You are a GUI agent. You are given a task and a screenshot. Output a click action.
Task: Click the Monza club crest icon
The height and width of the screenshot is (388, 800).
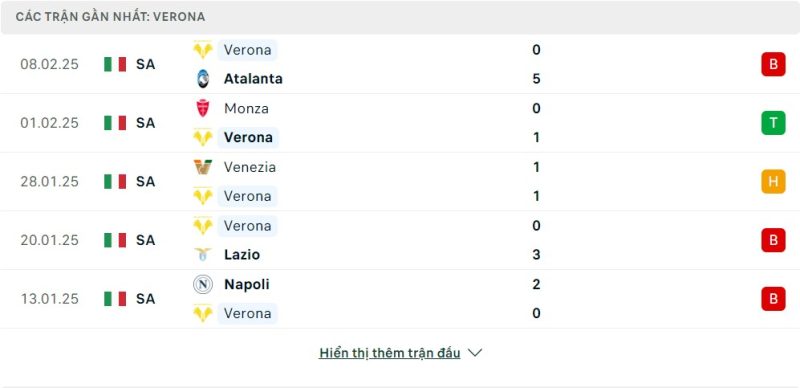pyautogui.click(x=203, y=108)
